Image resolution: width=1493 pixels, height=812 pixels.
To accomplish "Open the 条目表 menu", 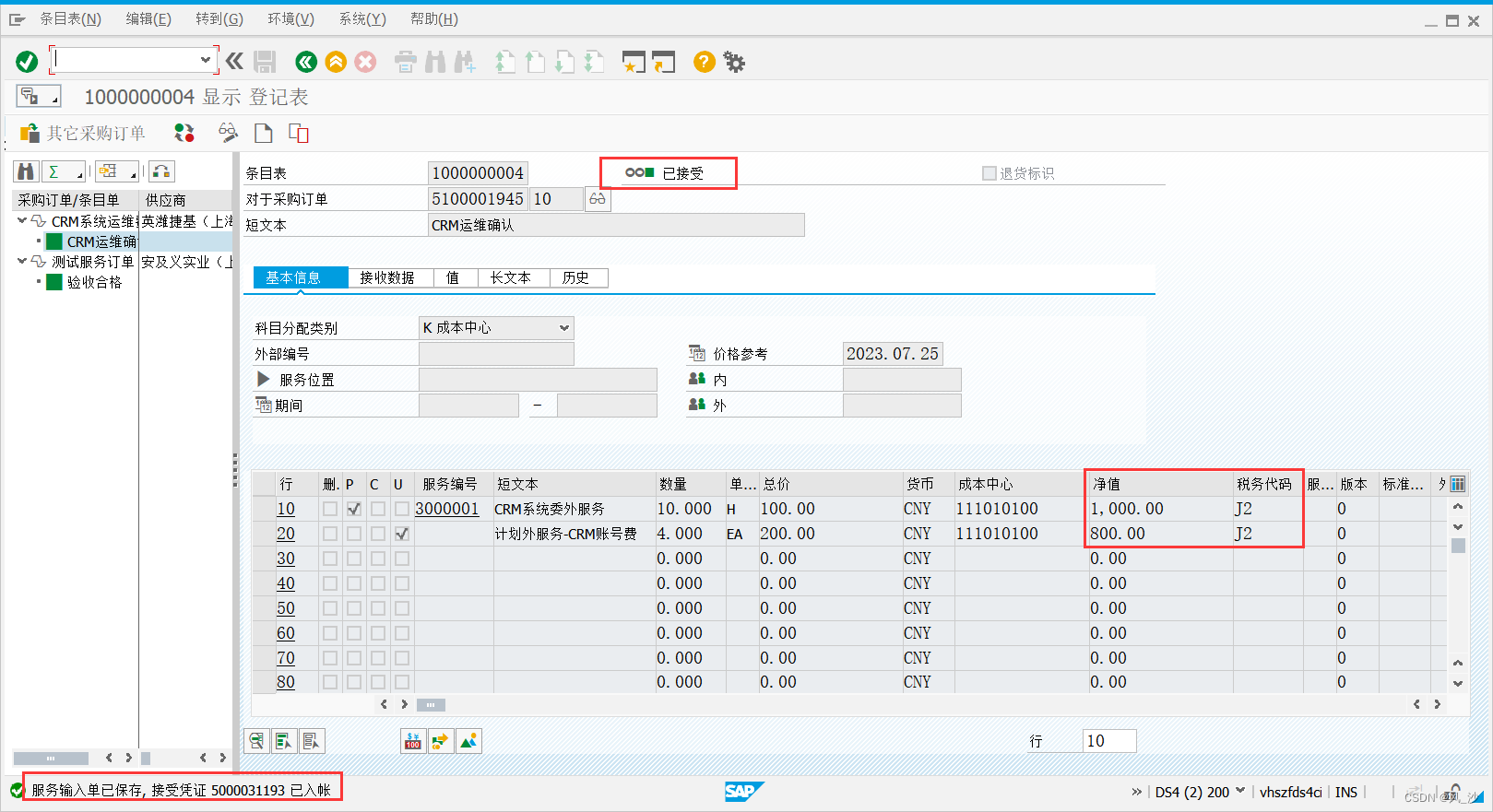I will (70, 18).
